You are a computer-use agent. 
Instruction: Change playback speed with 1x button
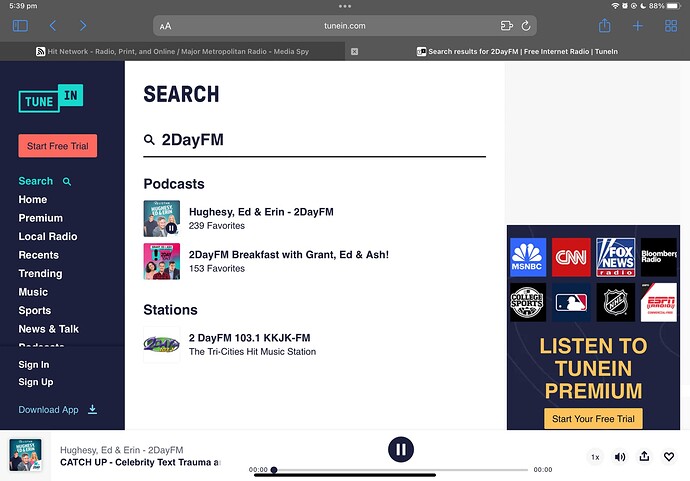pyautogui.click(x=595, y=457)
